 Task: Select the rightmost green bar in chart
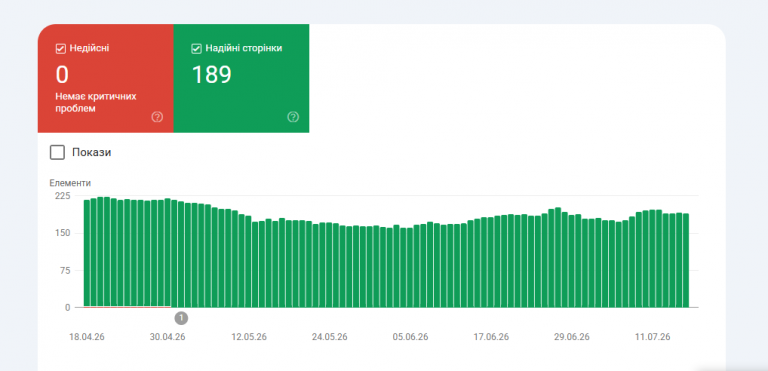[686, 260]
